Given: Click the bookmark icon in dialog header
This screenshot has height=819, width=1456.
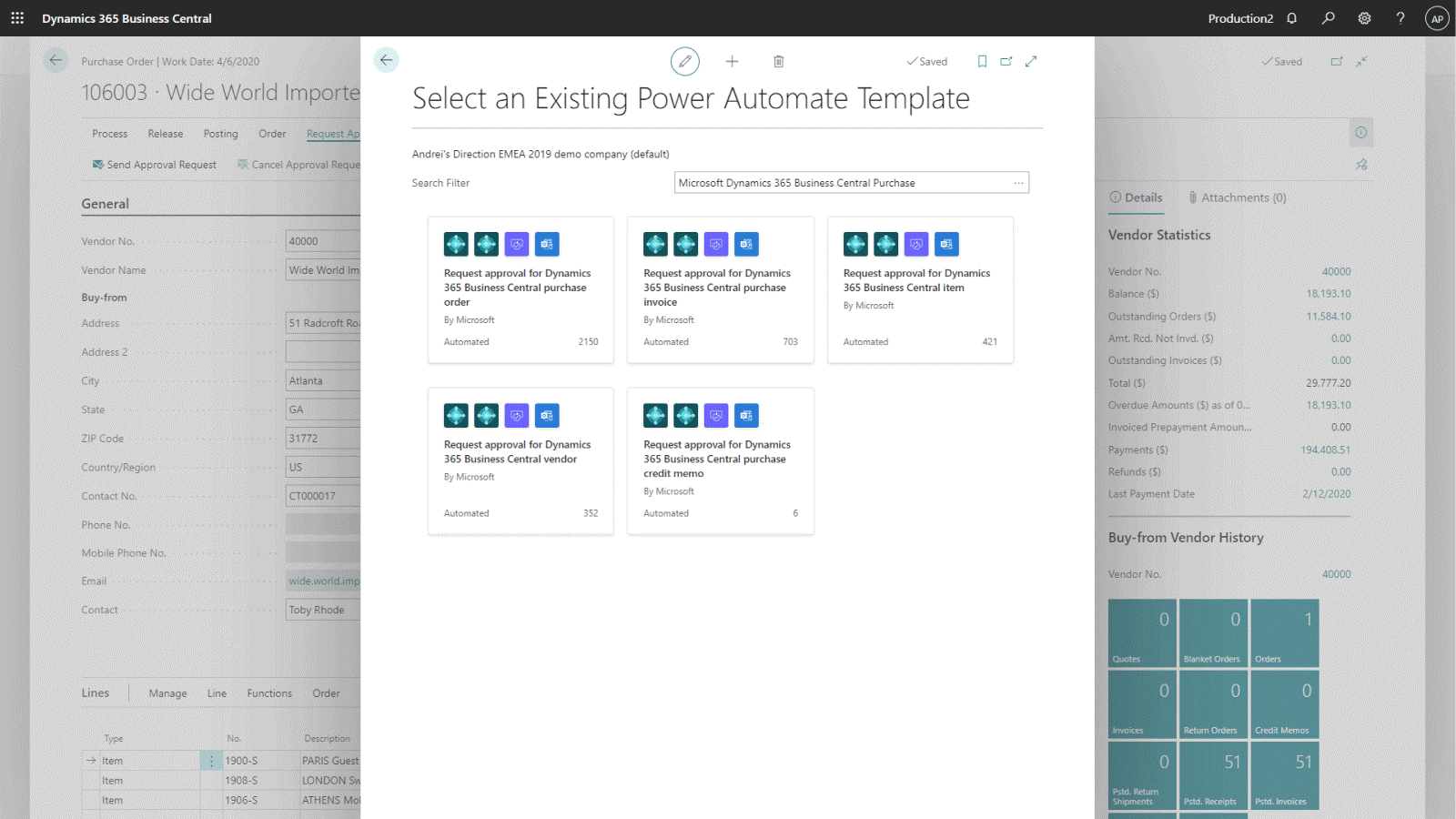Looking at the screenshot, I should (982, 61).
